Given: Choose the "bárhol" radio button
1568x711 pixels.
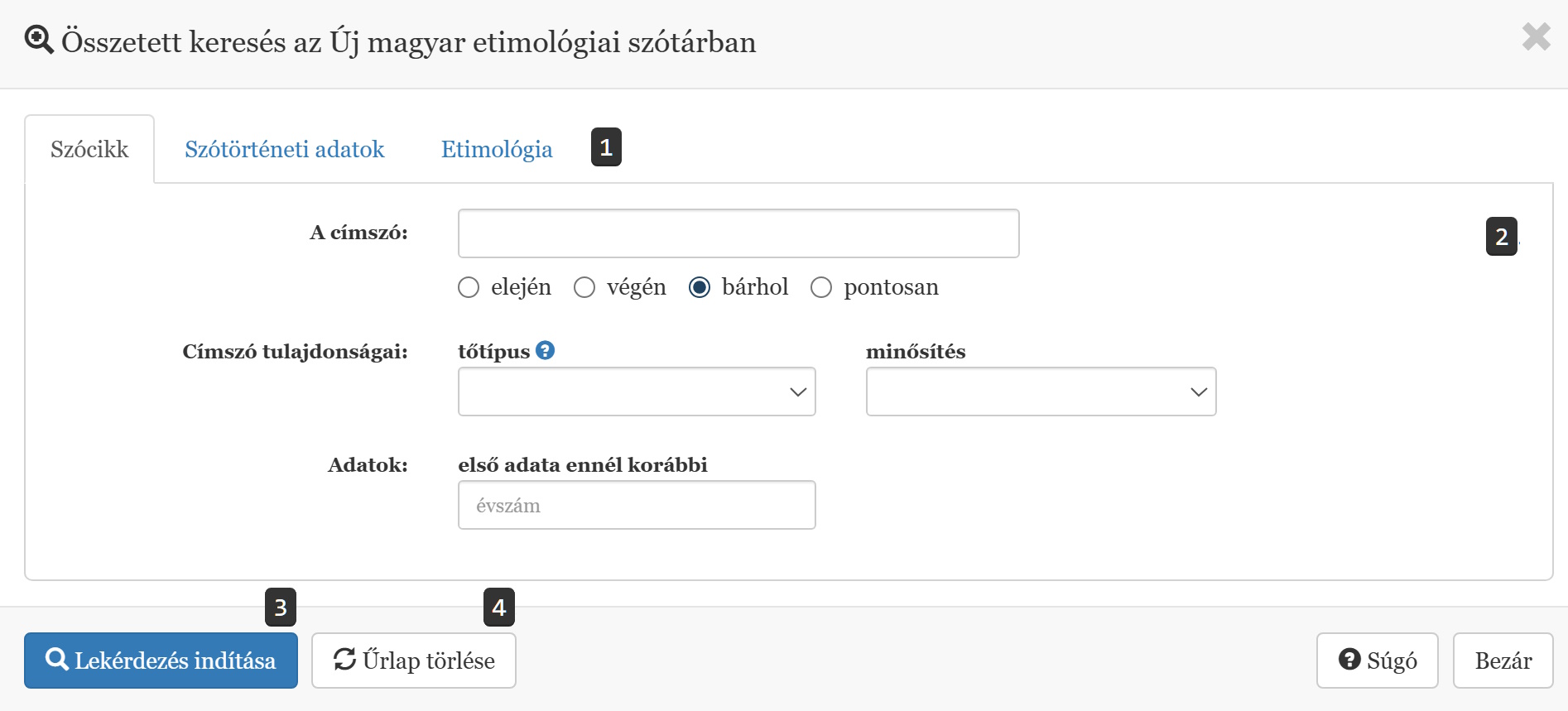Looking at the screenshot, I should pyautogui.click(x=700, y=287).
